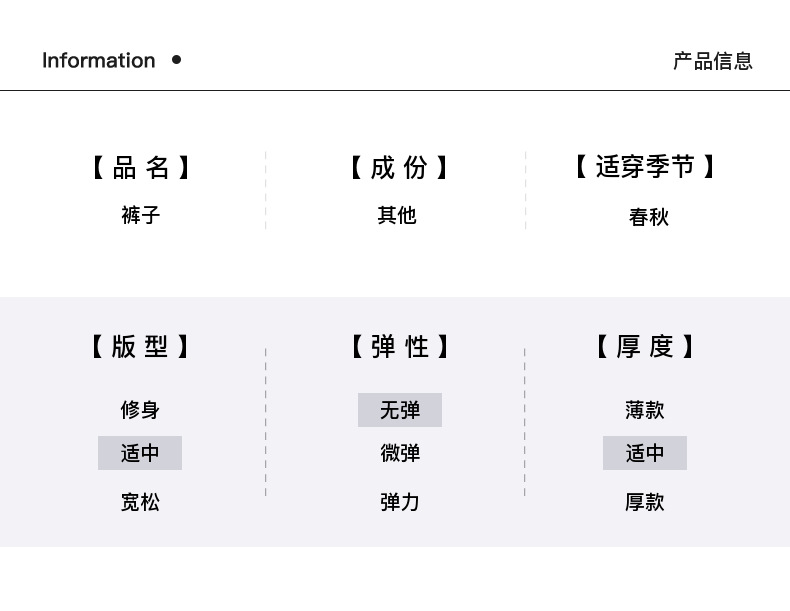This screenshot has height=611, width=790.
Task: Pick the 厚款 thickness option
Action: (645, 502)
